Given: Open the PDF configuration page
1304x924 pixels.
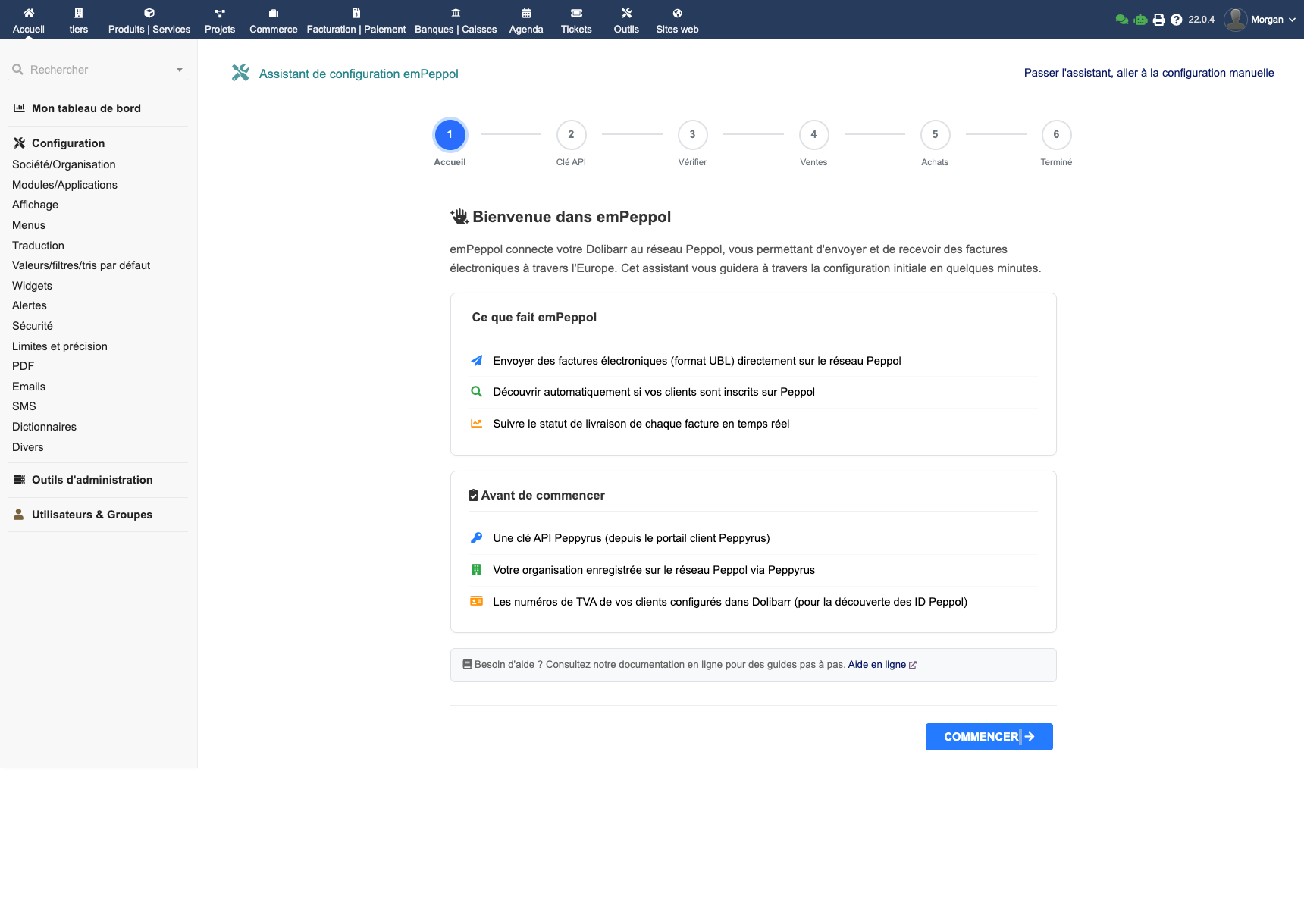Looking at the screenshot, I should tap(23, 366).
